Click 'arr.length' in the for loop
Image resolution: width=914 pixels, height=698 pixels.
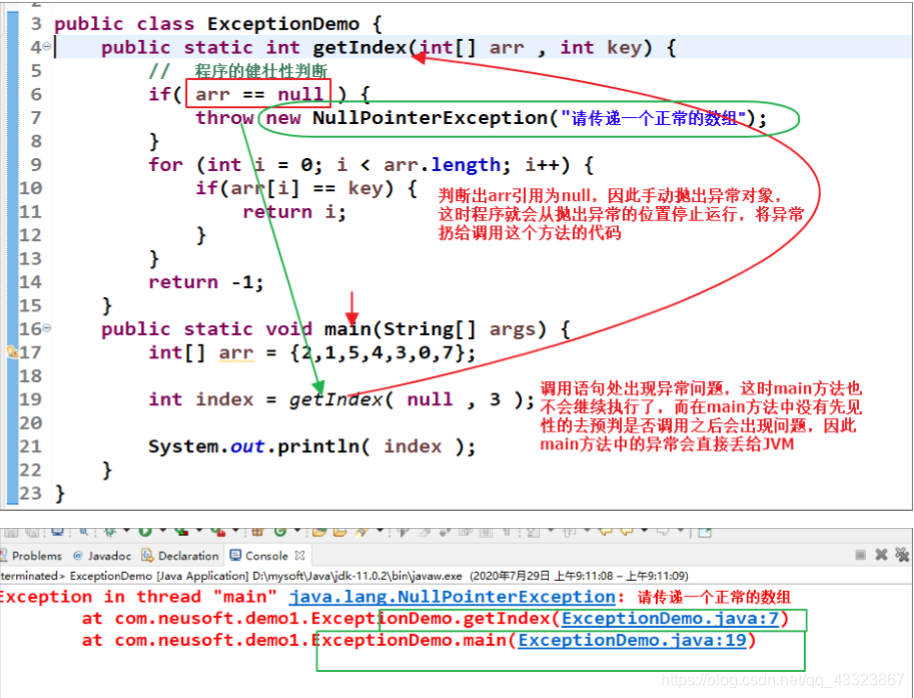[442, 165]
